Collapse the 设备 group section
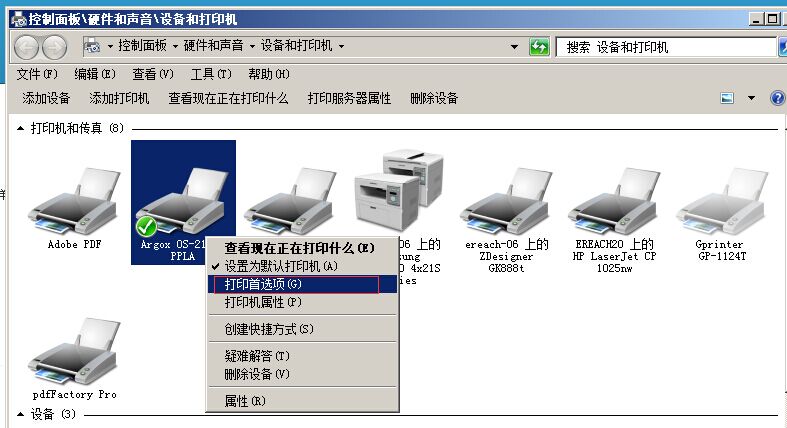The width and height of the screenshot is (787, 428). [x=21, y=414]
